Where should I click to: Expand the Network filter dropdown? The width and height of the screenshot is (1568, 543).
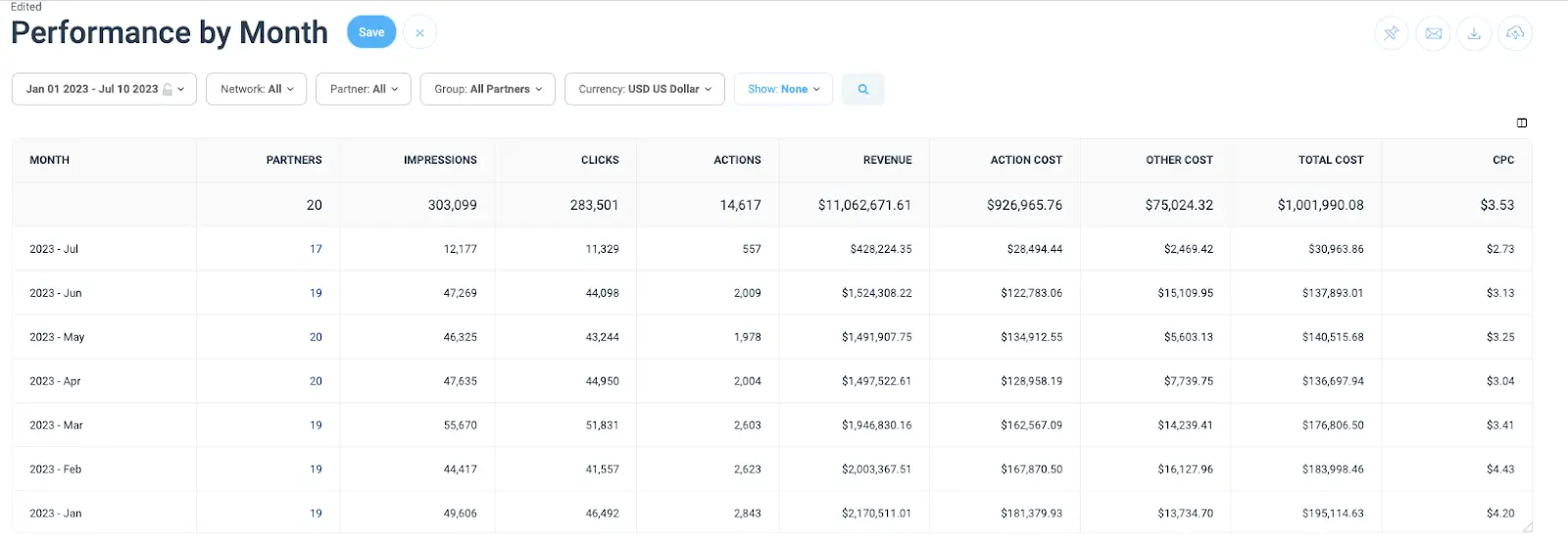click(256, 89)
